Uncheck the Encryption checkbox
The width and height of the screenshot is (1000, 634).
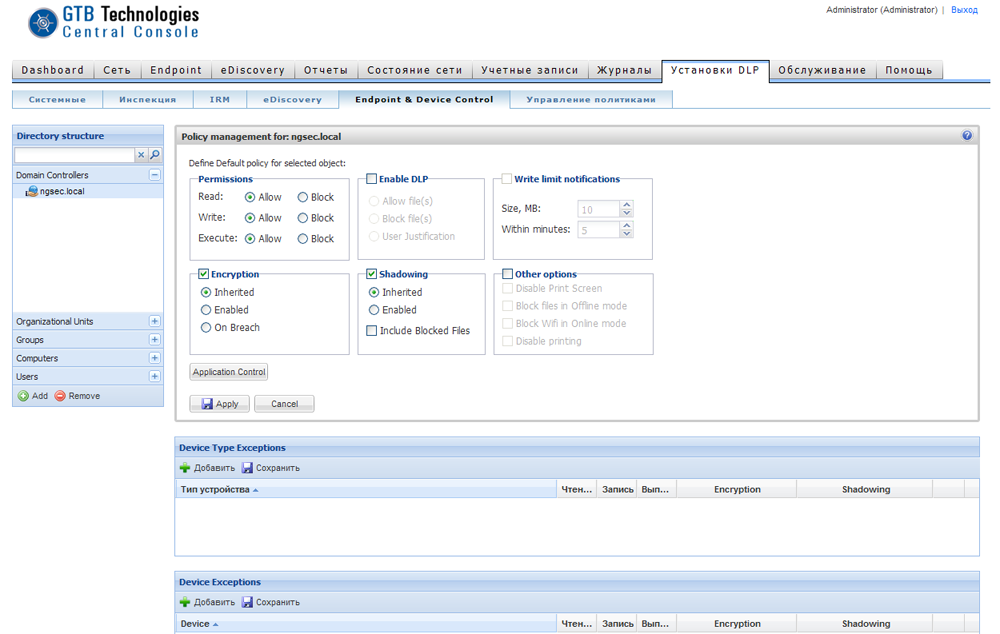203,274
